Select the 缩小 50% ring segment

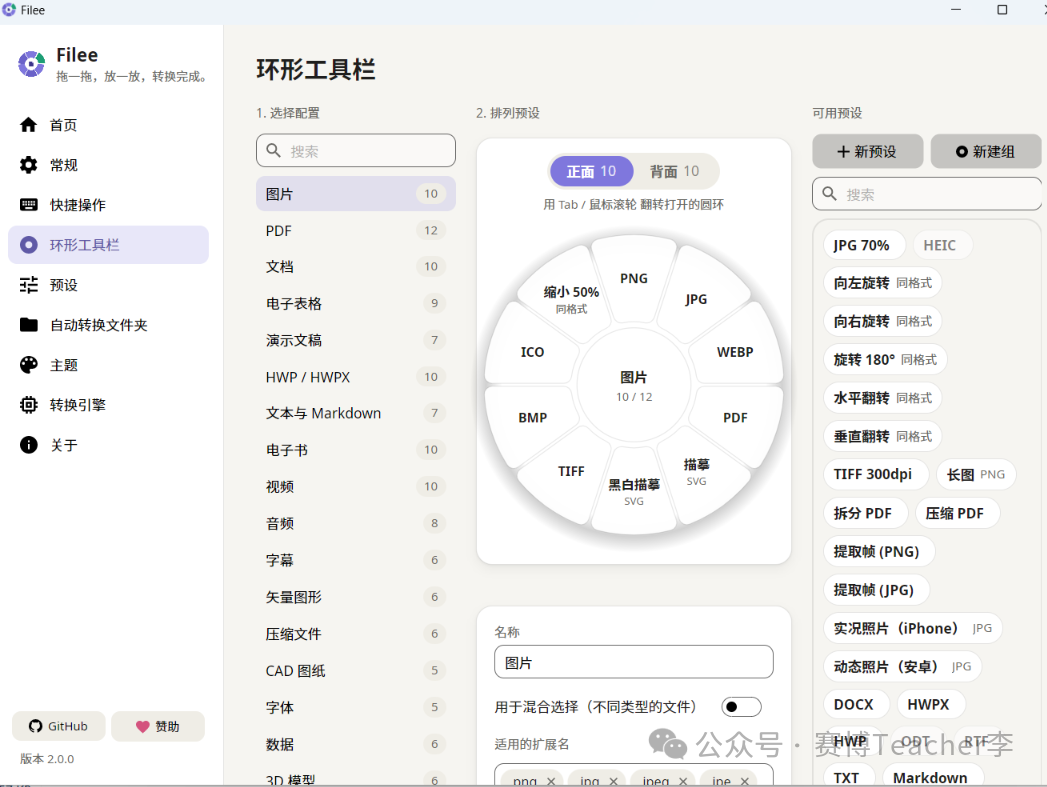coord(572,299)
